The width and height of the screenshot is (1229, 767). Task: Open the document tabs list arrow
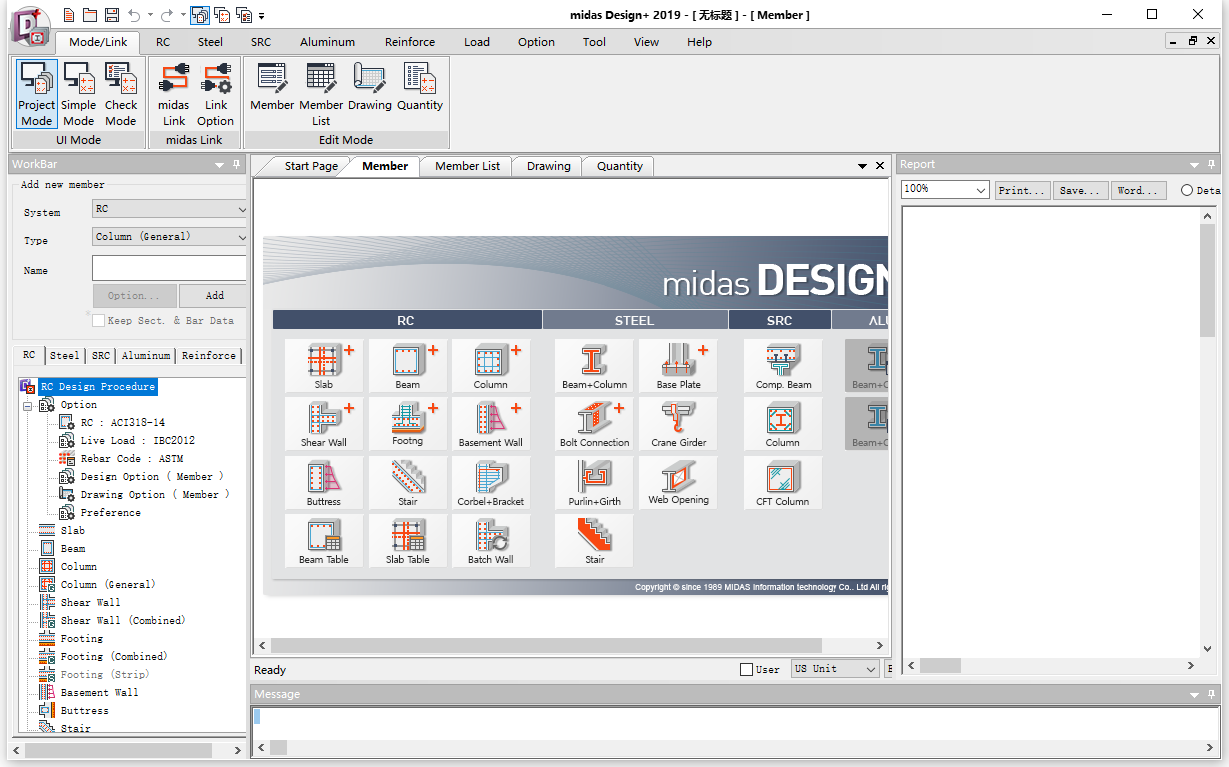863,166
